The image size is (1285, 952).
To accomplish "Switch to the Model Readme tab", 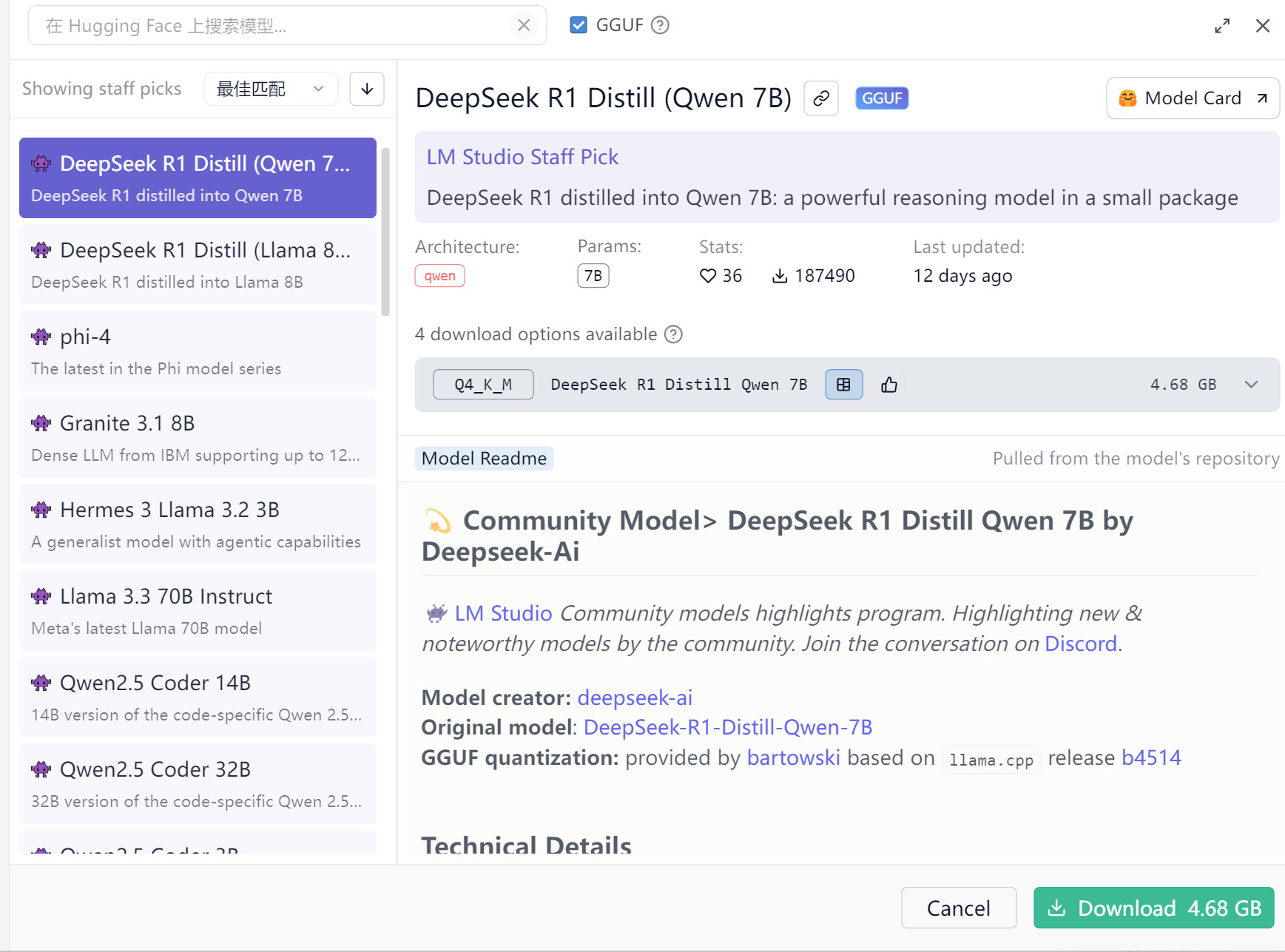I will click(x=484, y=459).
